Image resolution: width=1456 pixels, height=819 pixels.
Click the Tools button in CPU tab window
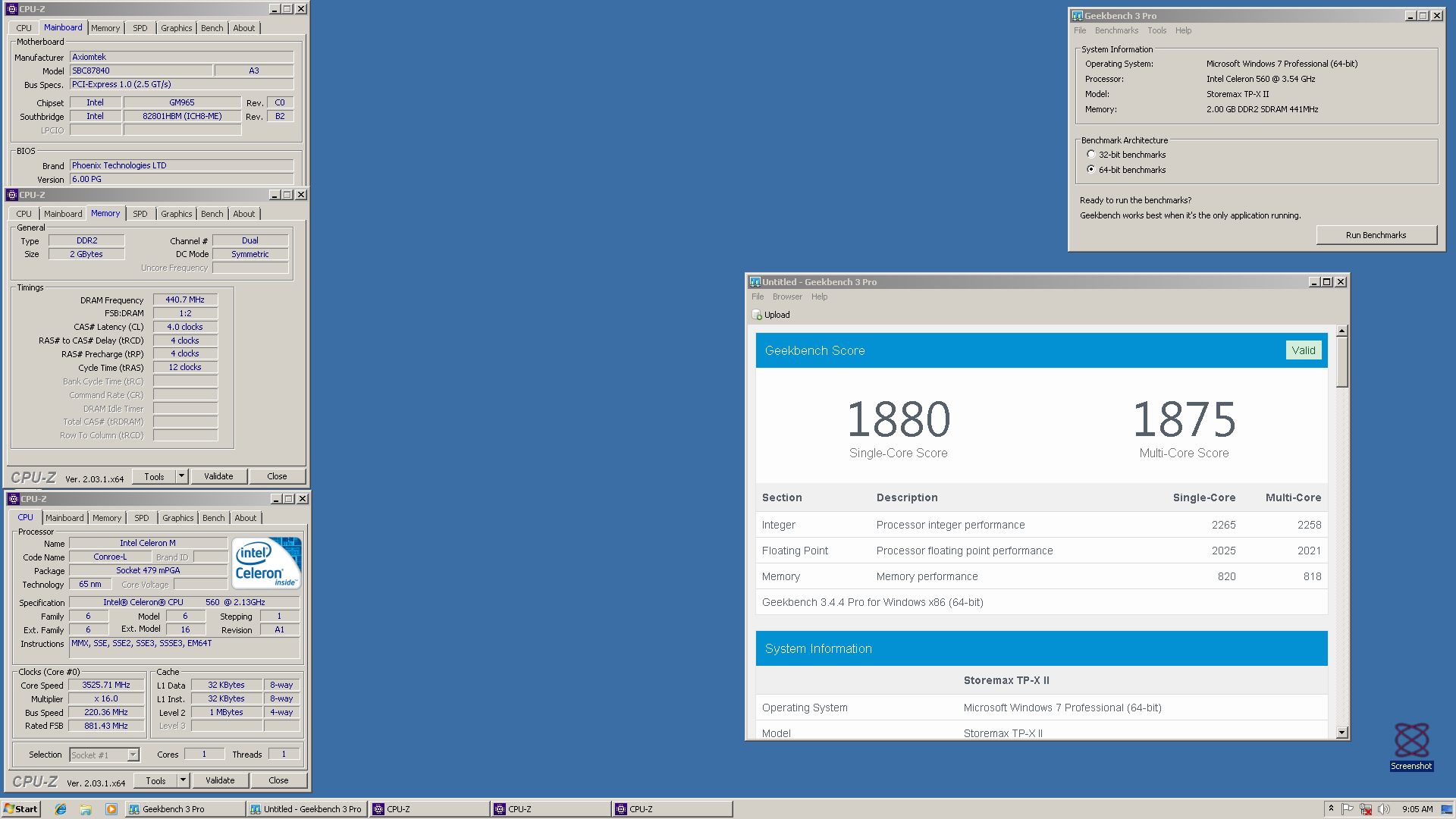pos(156,780)
